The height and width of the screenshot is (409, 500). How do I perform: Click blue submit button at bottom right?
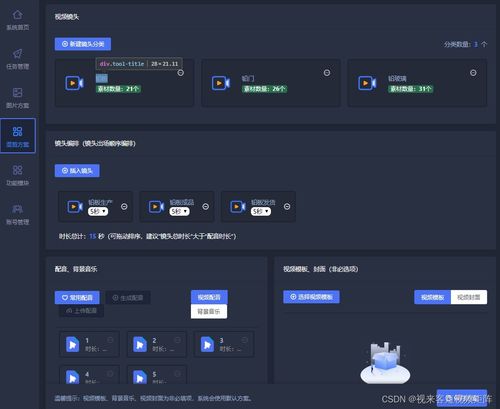click(462, 398)
